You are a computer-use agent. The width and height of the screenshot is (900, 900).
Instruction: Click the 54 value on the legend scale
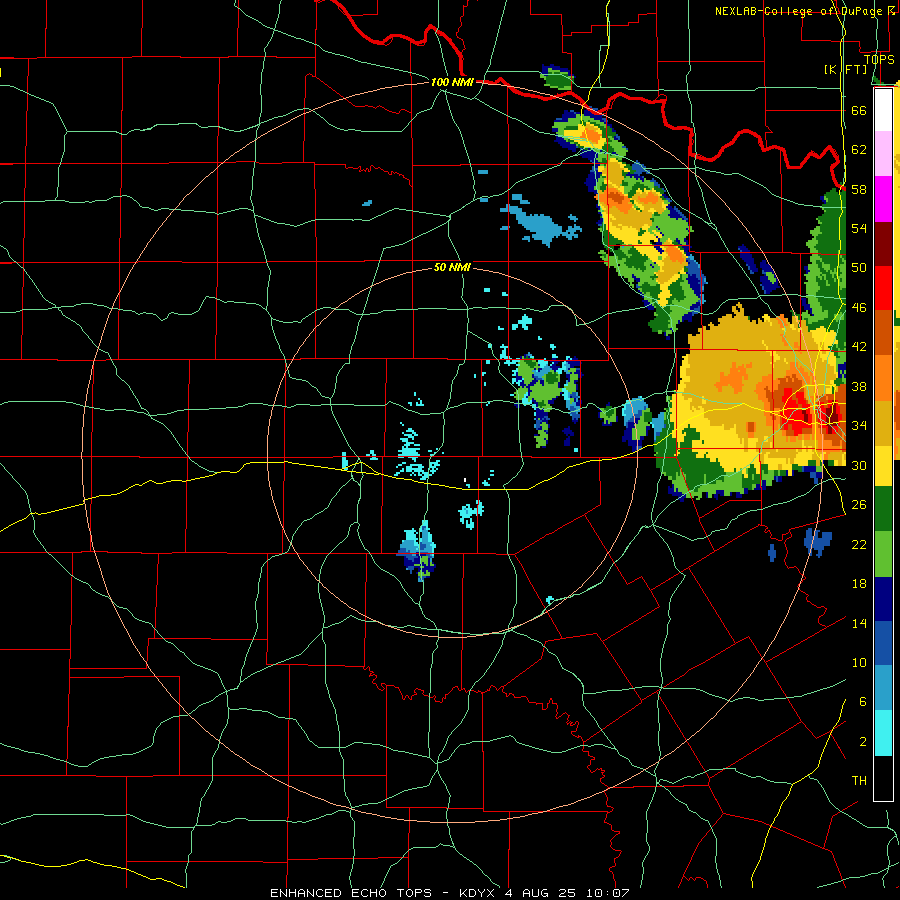point(859,228)
